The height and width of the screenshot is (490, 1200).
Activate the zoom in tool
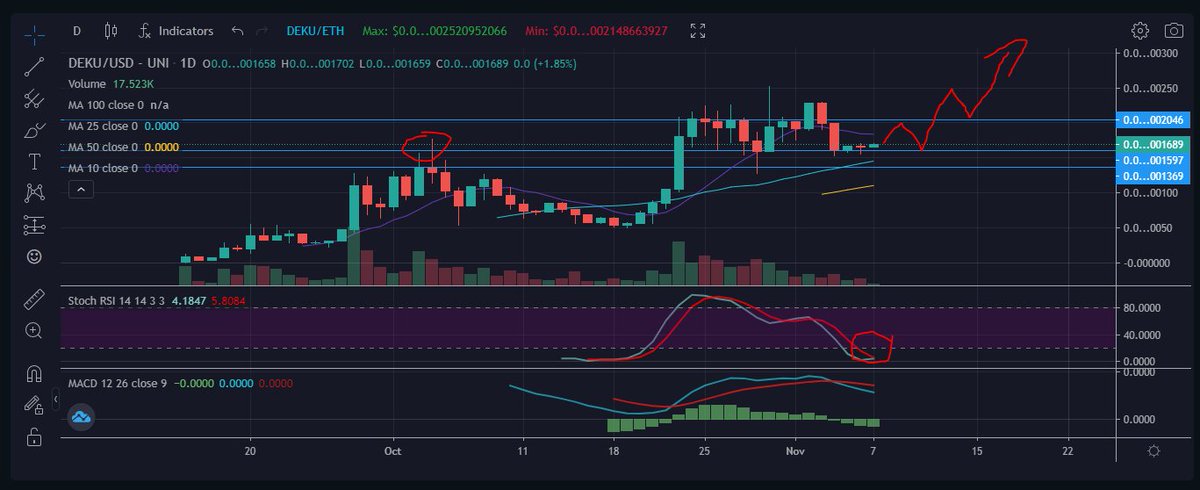click(x=34, y=330)
